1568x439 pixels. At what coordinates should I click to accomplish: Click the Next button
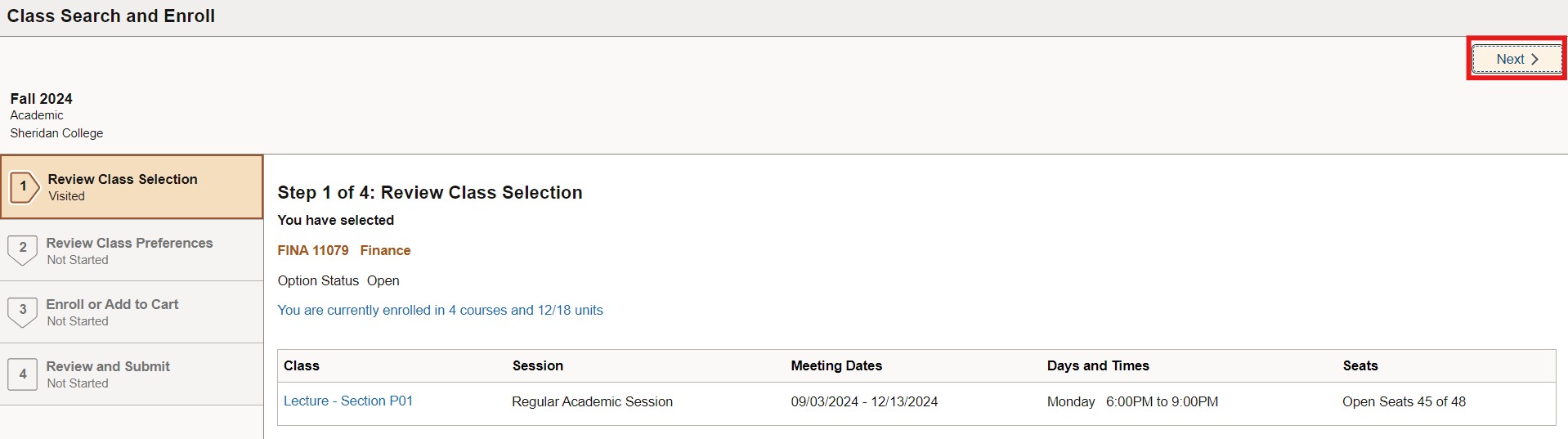coord(1516,59)
